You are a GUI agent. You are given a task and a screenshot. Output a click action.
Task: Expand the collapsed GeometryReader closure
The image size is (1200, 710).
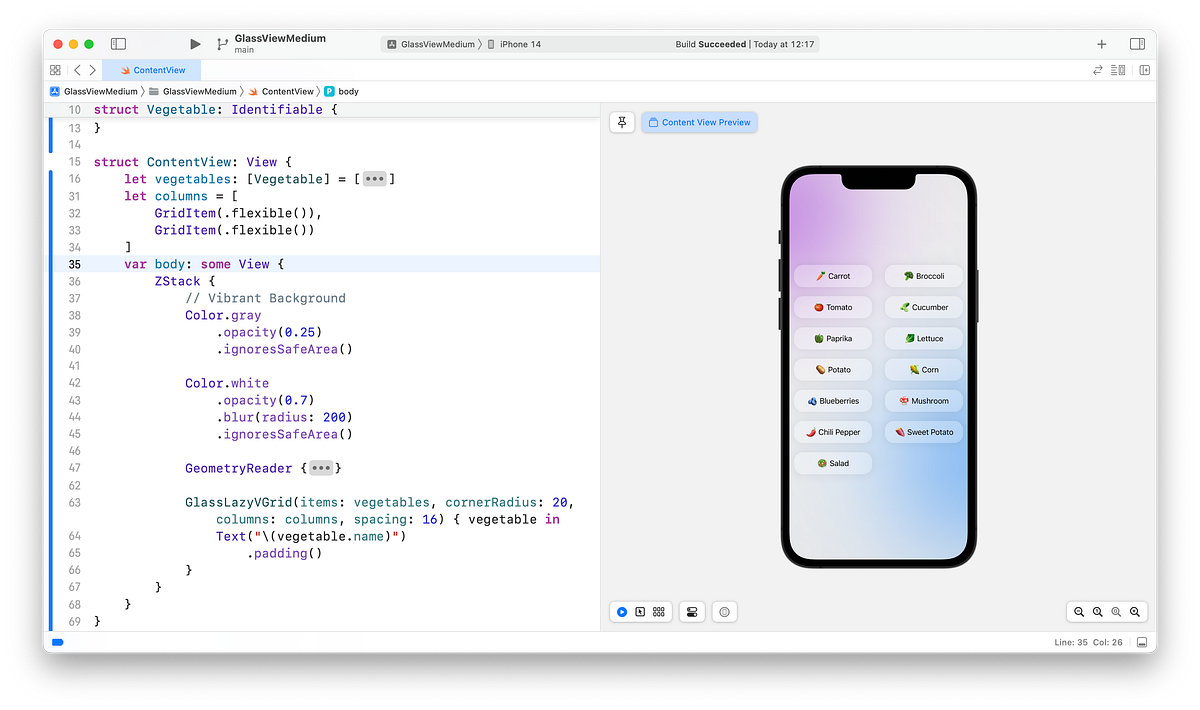tap(321, 467)
